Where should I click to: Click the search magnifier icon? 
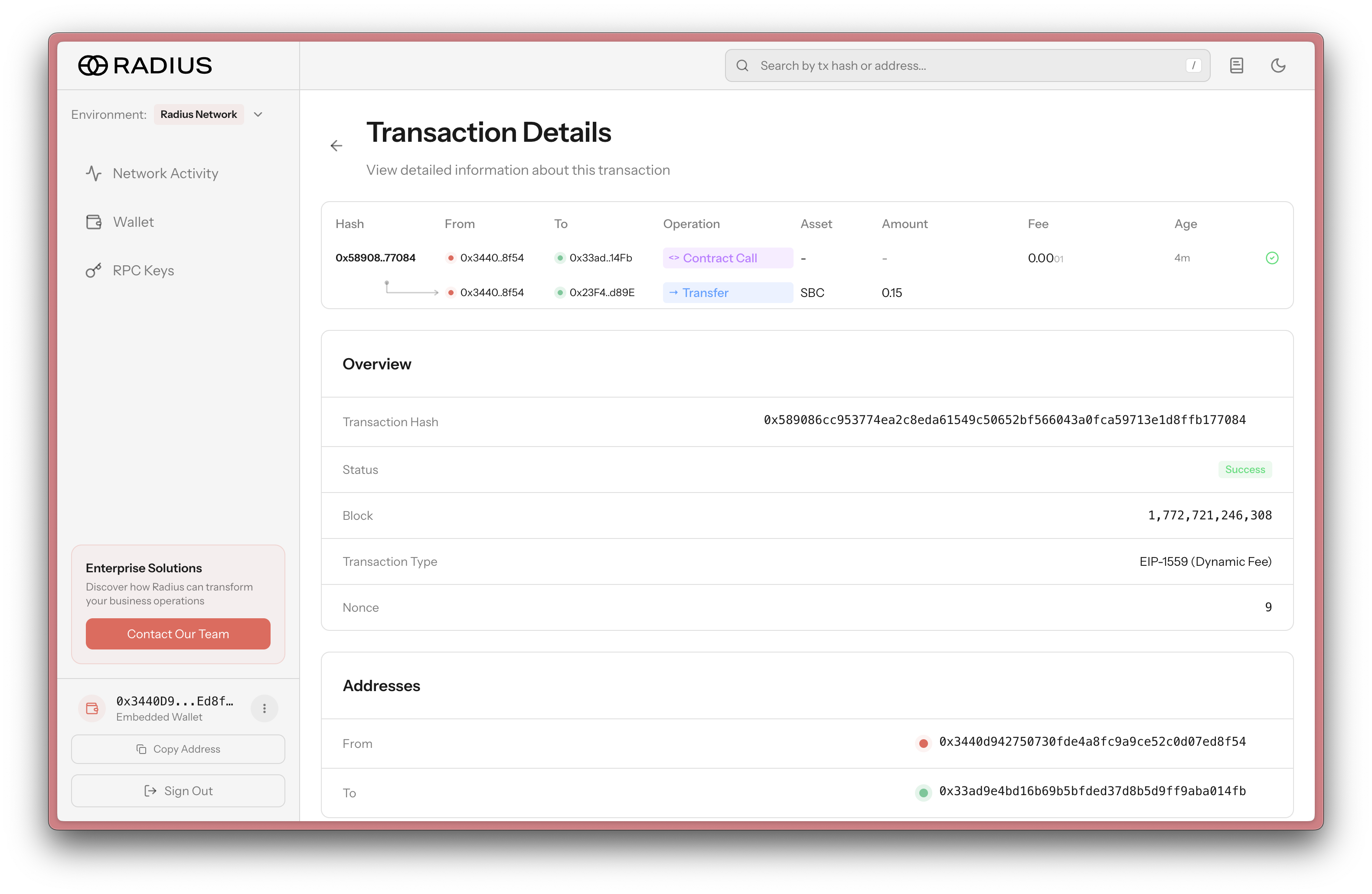point(742,66)
